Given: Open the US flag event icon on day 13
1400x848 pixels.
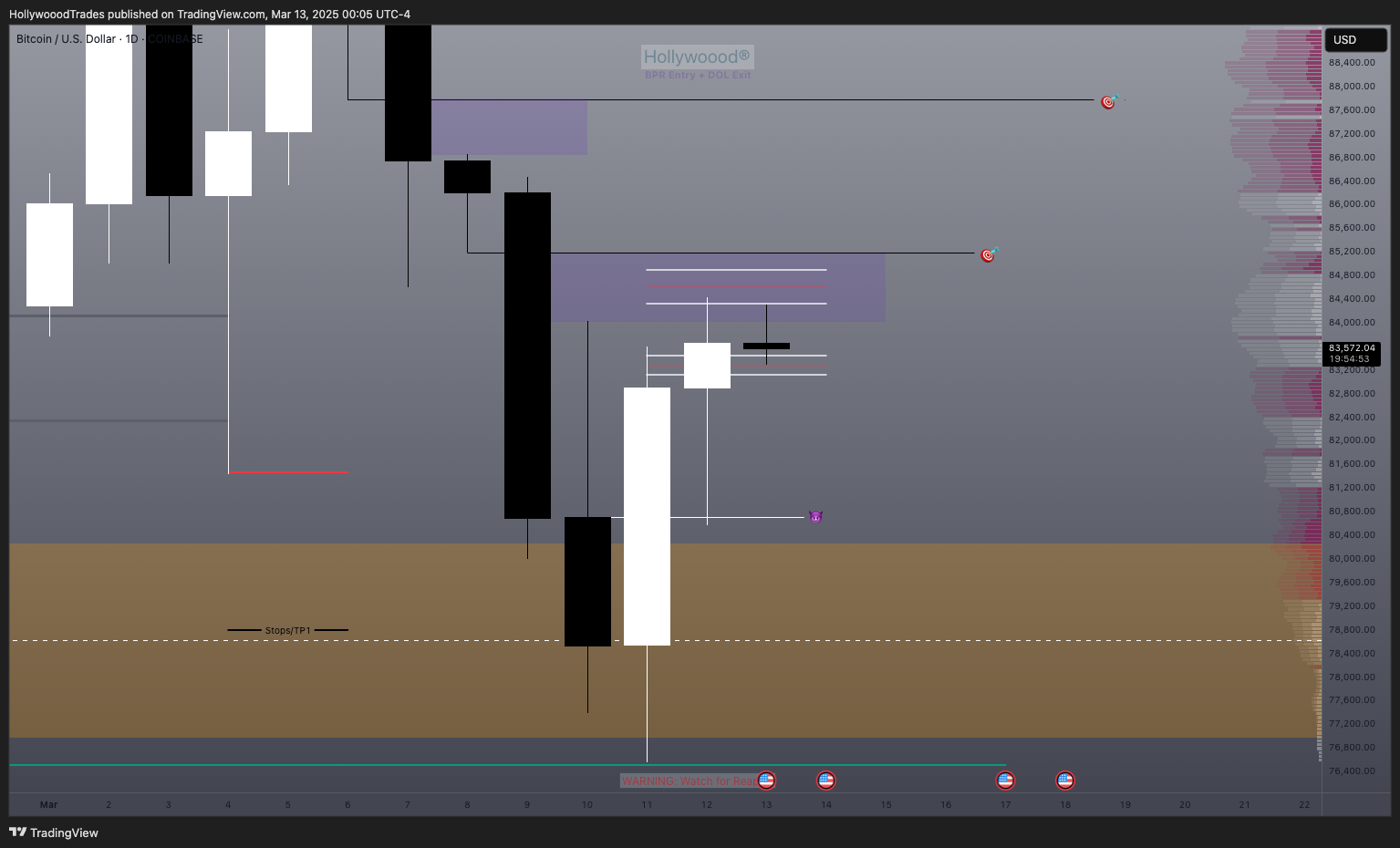Looking at the screenshot, I should pyautogui.click(x=766, y=781).
